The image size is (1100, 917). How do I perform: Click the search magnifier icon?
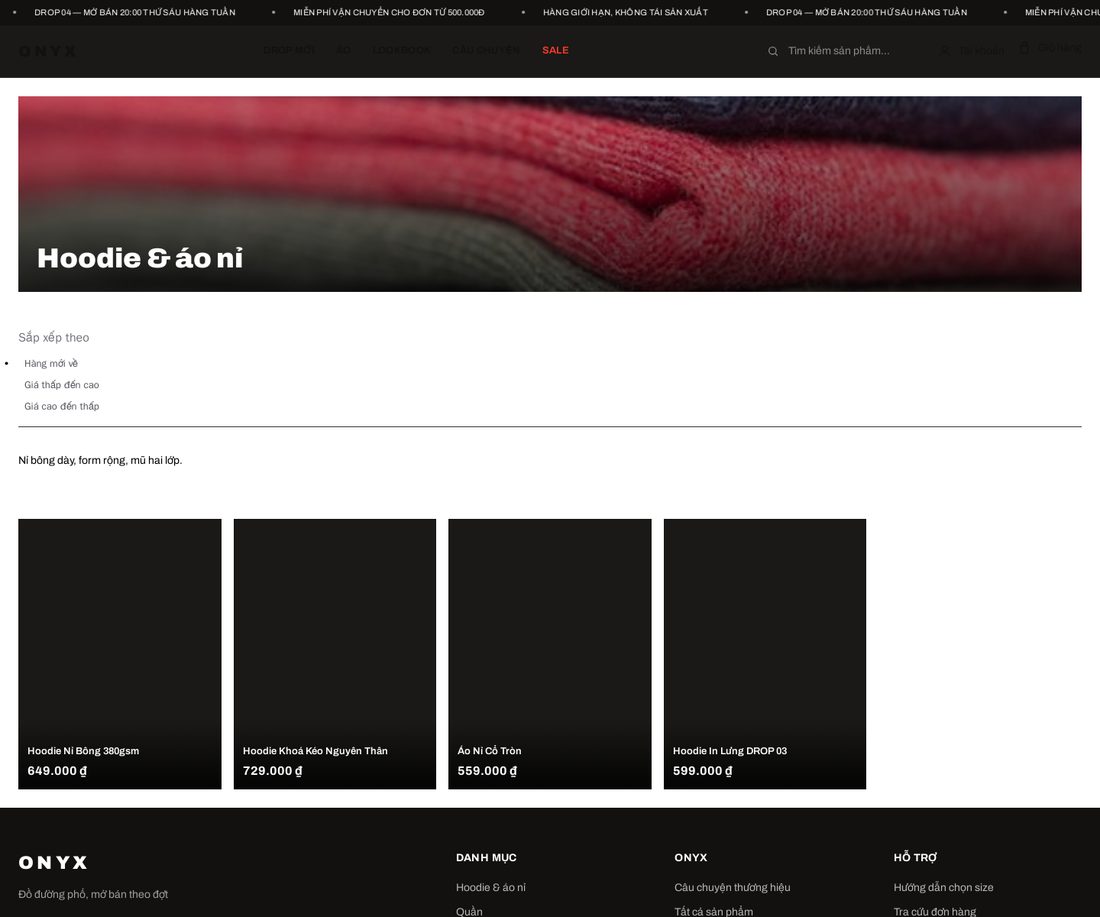coord(772,51)
